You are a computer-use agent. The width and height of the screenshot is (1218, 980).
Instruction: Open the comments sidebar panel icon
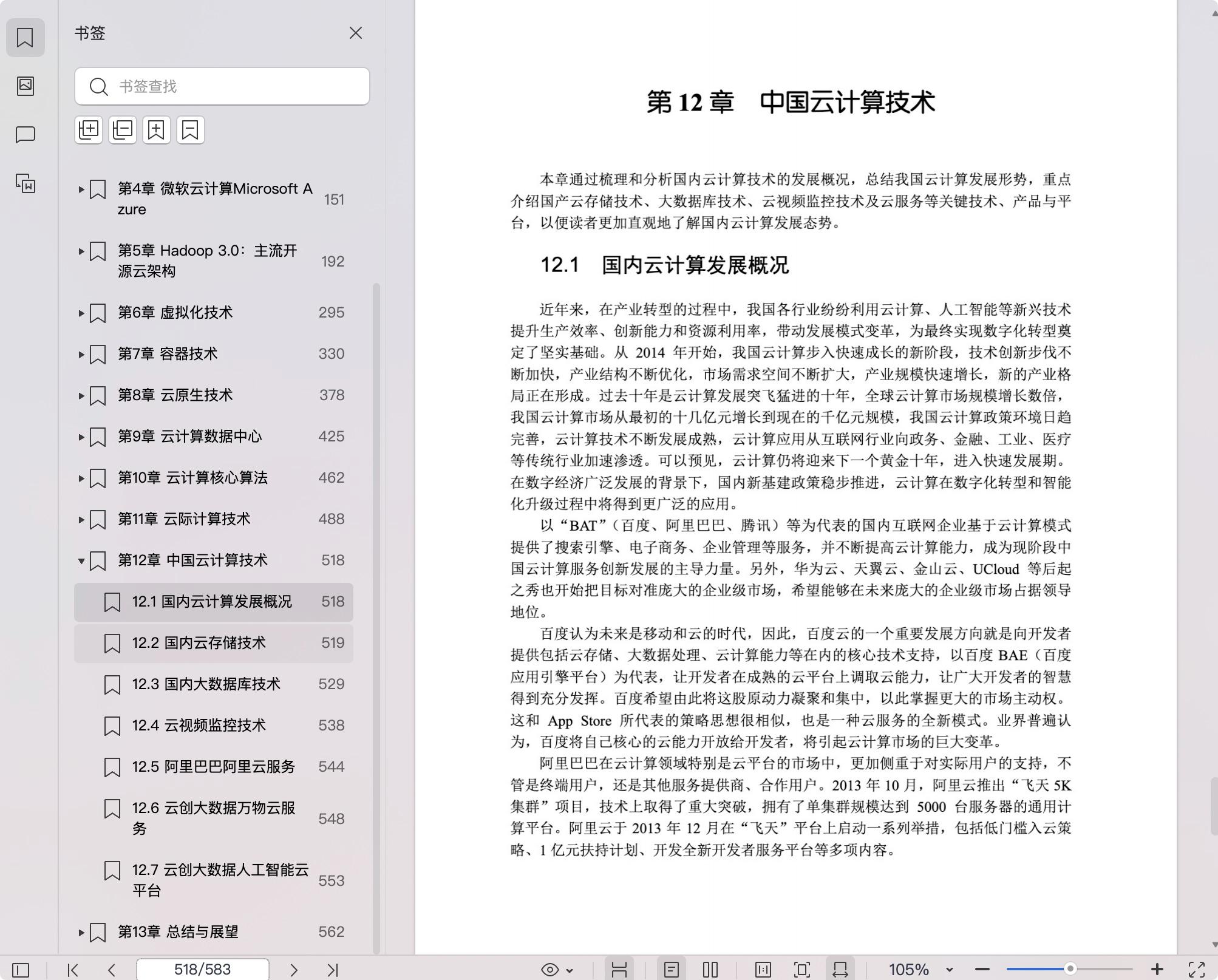click(x=25, y=134)
